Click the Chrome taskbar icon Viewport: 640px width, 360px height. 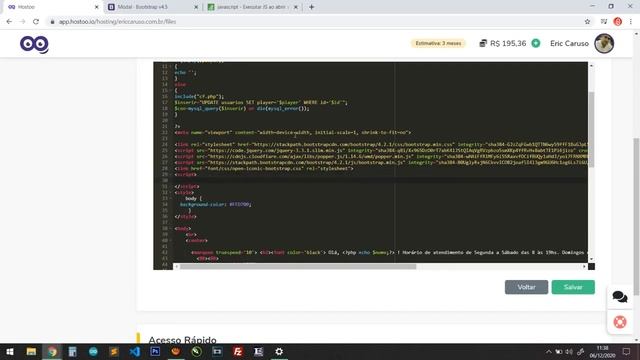coord(52,351)
